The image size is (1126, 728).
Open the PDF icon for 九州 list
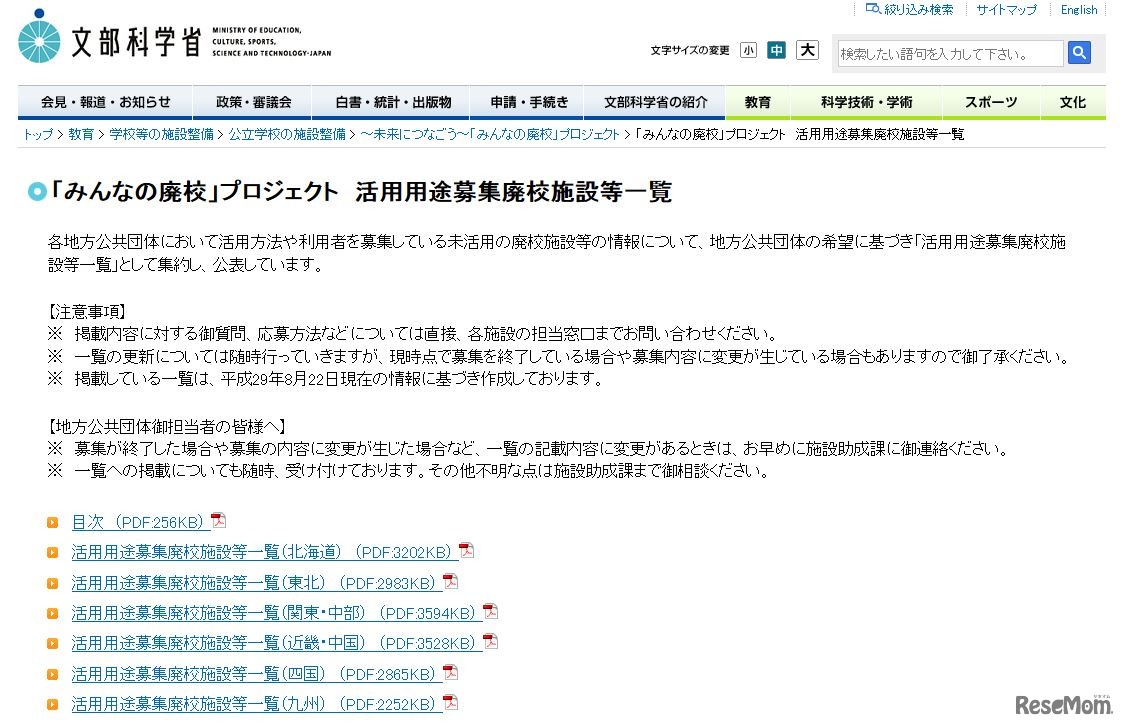click(x=450, y=703)
